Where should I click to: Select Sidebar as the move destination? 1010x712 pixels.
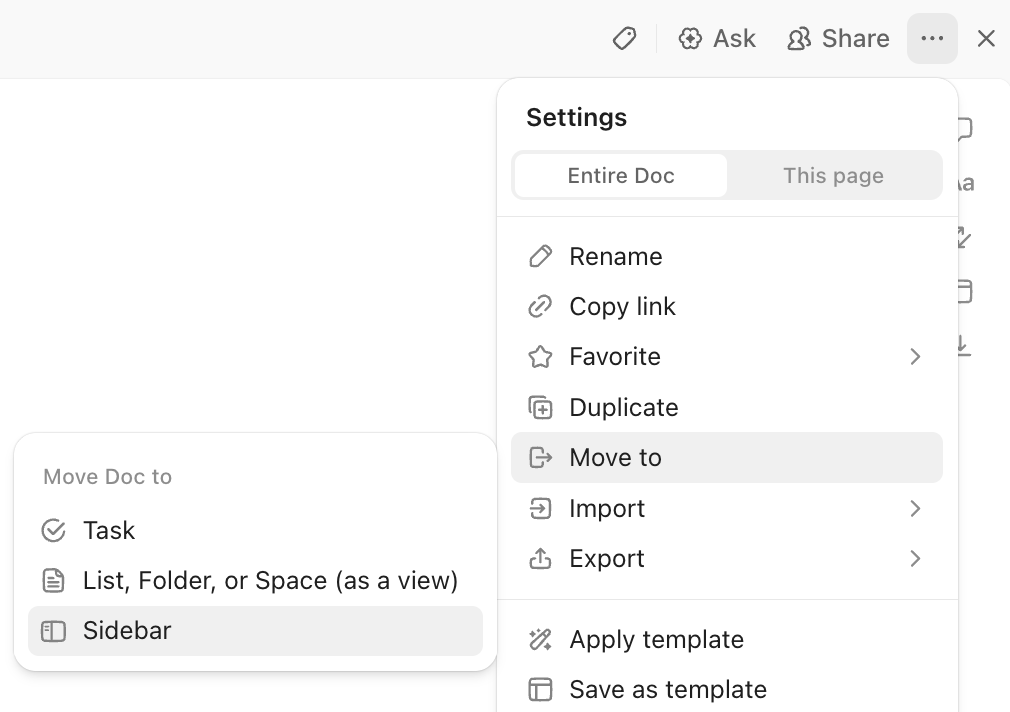coord(127,631)
